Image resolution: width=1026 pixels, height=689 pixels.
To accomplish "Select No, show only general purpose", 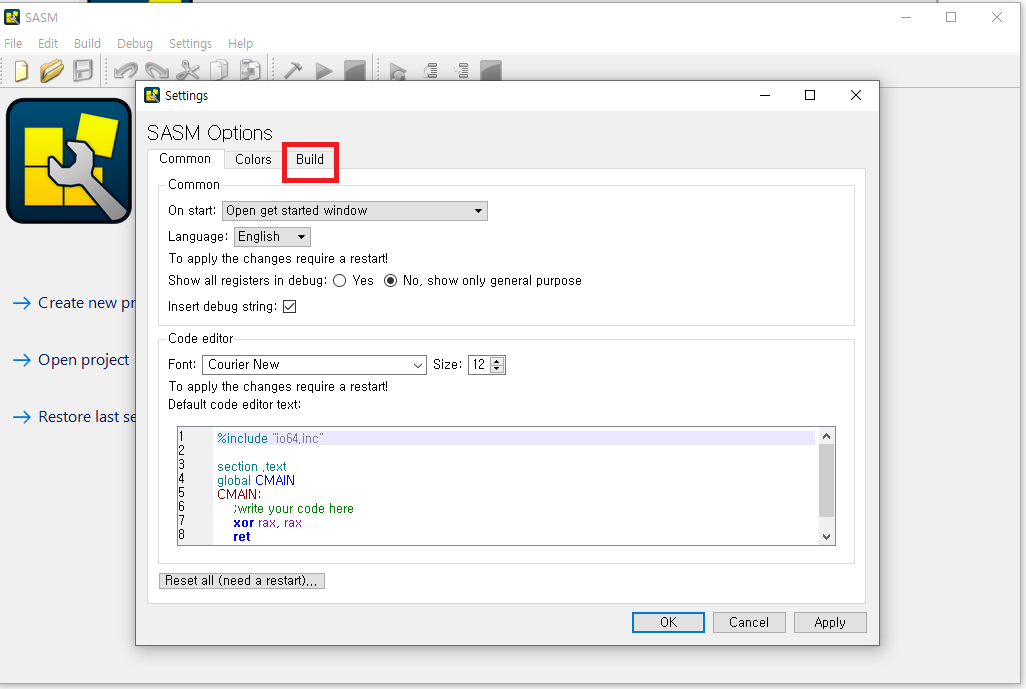I will (x=390, y=281).
